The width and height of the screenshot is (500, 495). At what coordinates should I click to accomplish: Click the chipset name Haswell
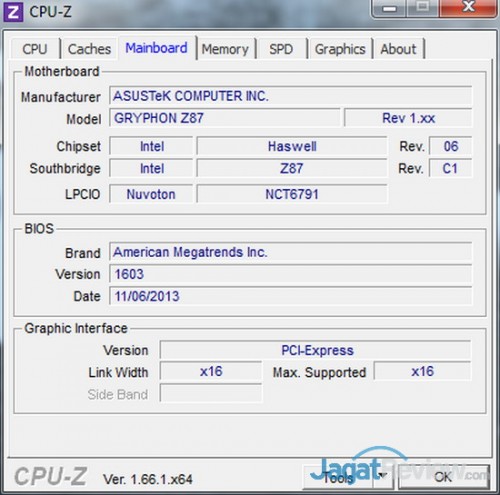[292, 146]
